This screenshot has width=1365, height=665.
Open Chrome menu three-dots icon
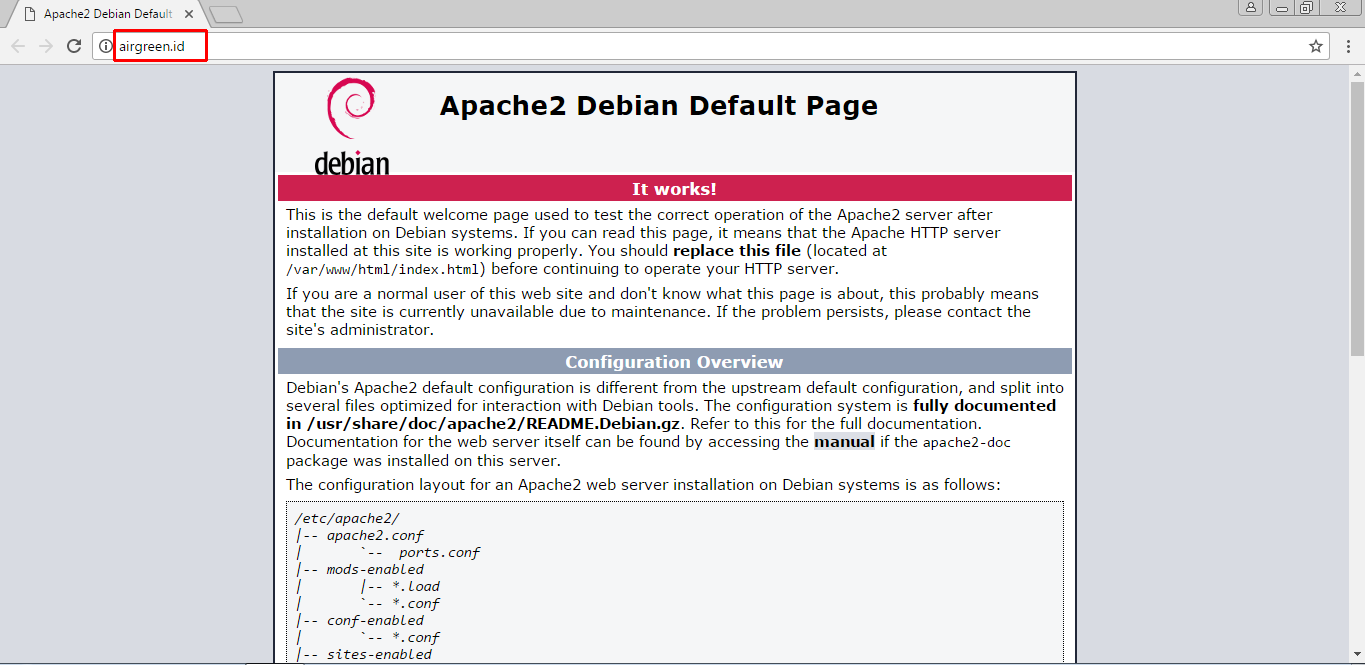1347,46
